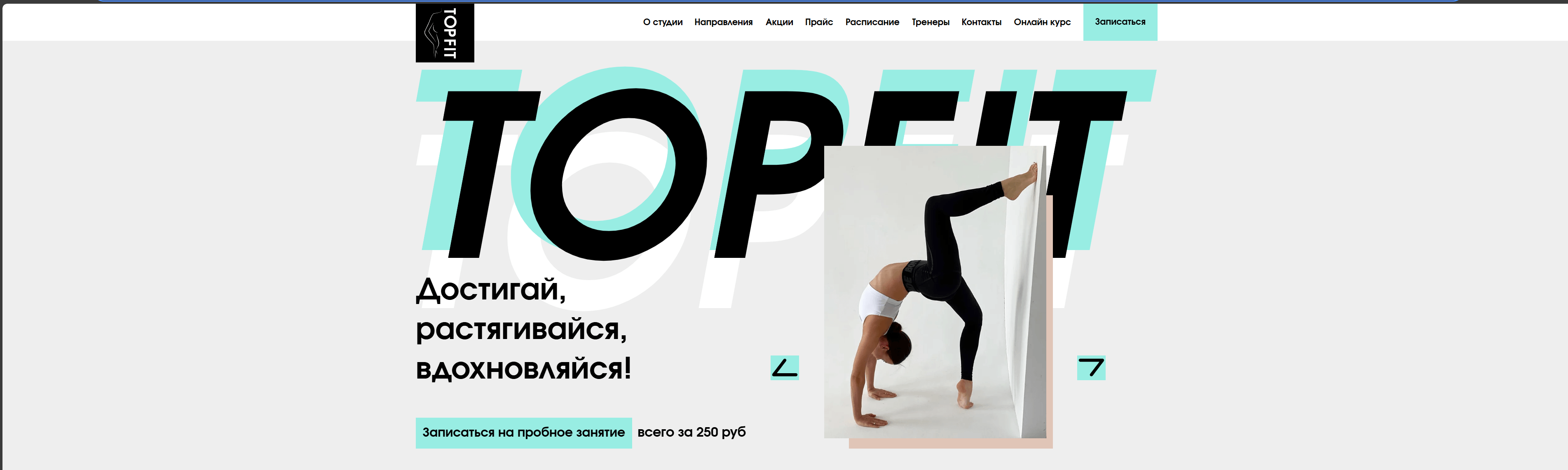Open the Прайс menu link
The height and width of the screenshot is (470, 1568).
819,22
